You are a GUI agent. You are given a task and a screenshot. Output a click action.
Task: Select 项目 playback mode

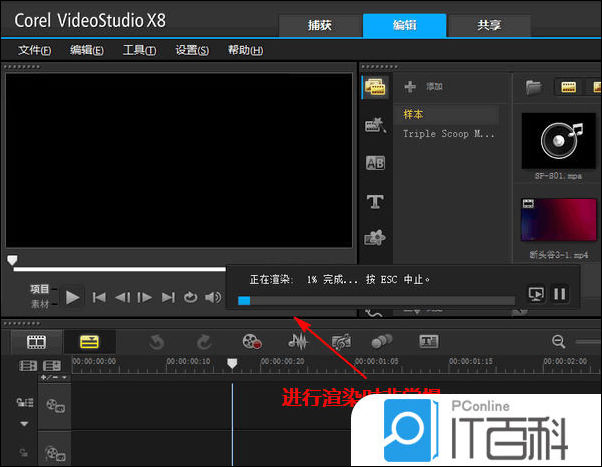point(40,289)
